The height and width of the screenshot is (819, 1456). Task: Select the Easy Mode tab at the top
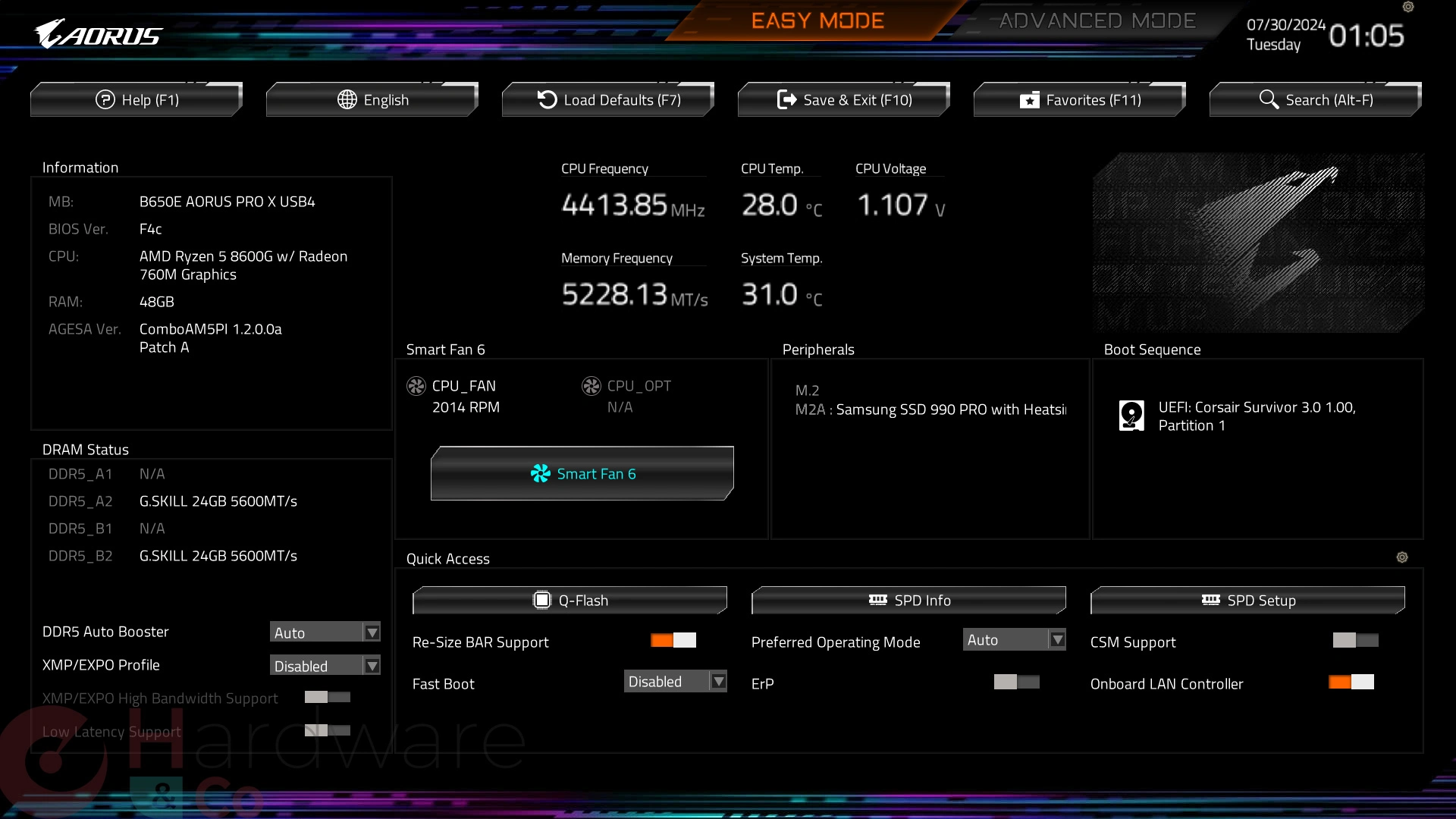(820, 19)
